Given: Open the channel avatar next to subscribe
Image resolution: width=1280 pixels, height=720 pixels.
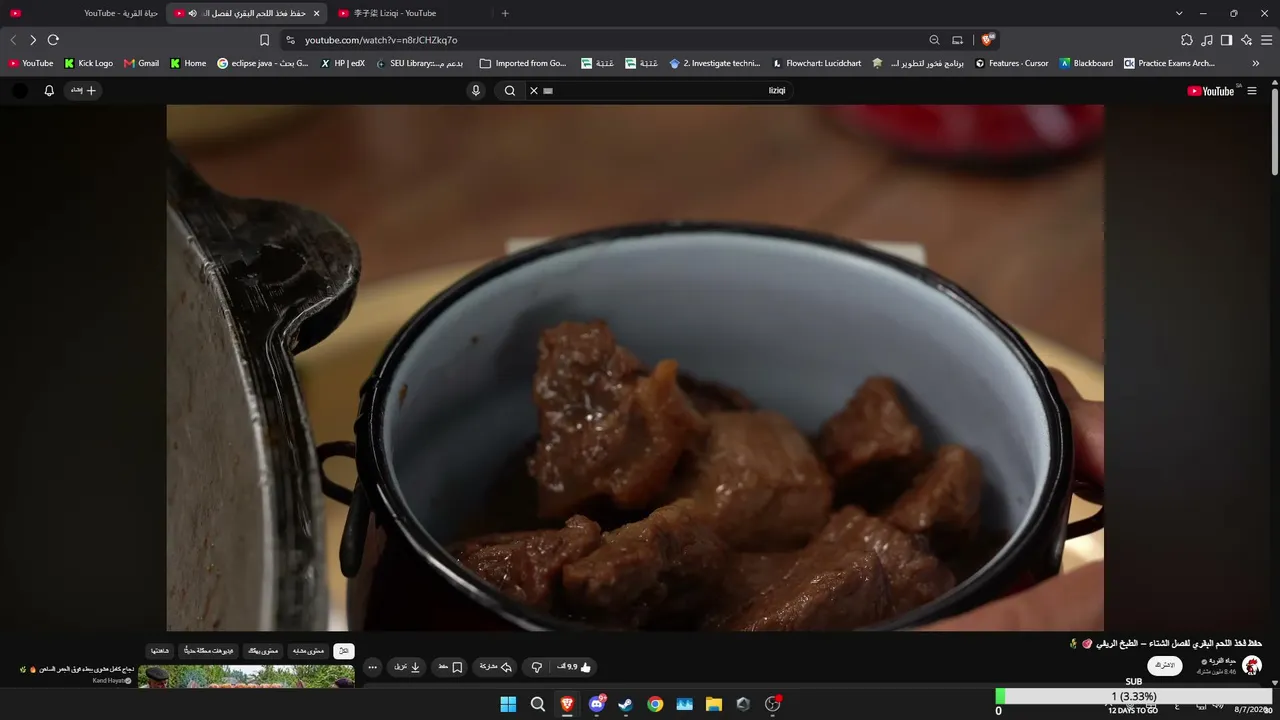Looking at the screenshot, I should tap(1252, 665).
